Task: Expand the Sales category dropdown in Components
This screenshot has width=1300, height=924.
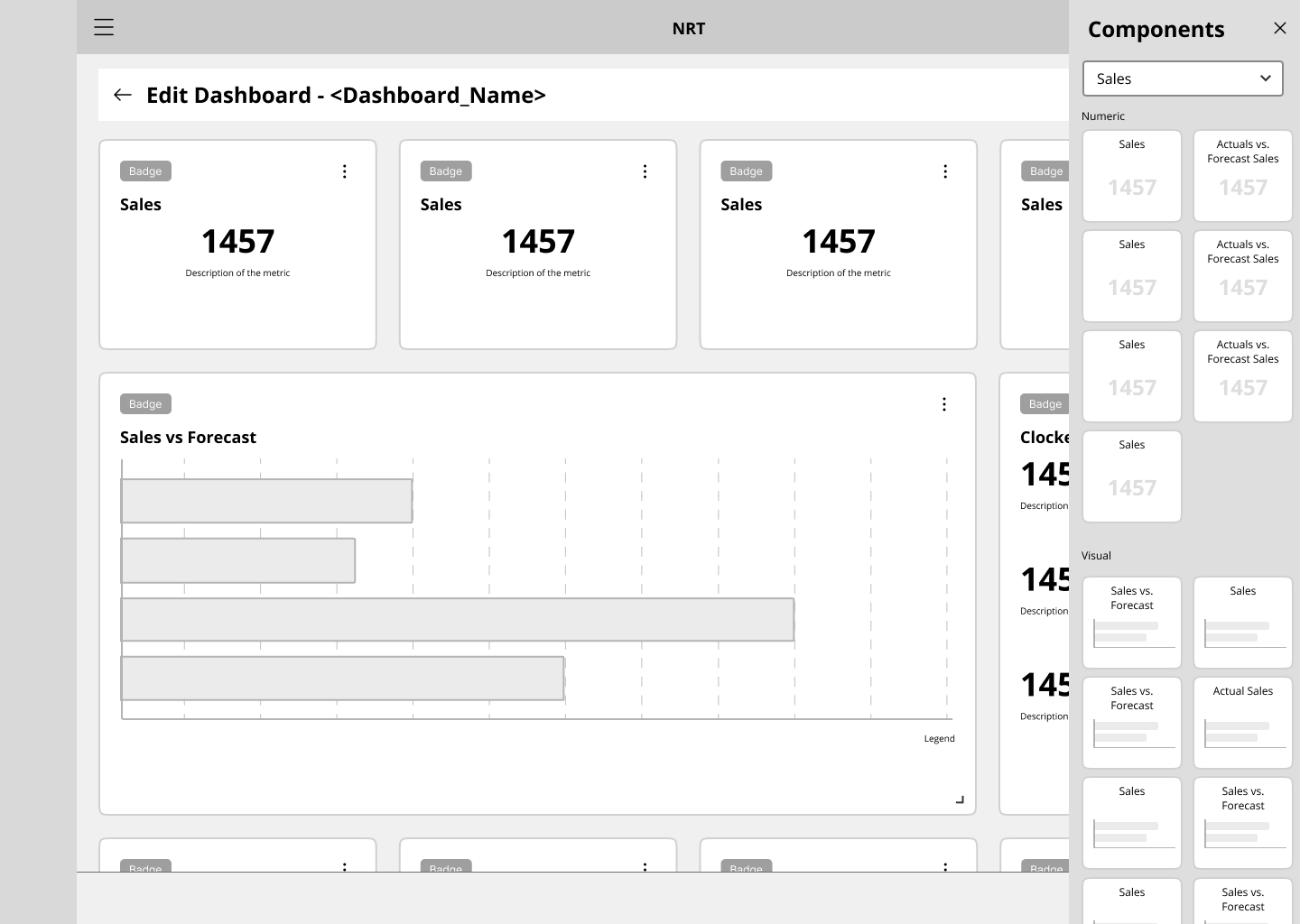Action: coord(1183,79)
